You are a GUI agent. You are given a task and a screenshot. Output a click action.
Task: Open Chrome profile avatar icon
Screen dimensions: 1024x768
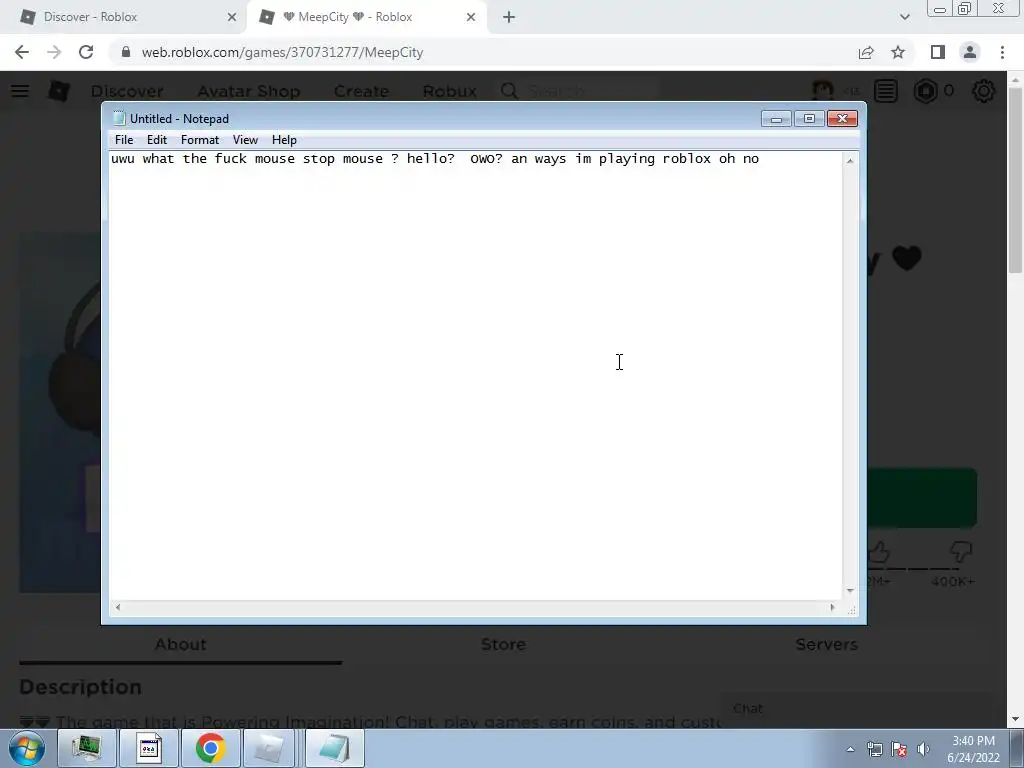click(x=970, y=52)
